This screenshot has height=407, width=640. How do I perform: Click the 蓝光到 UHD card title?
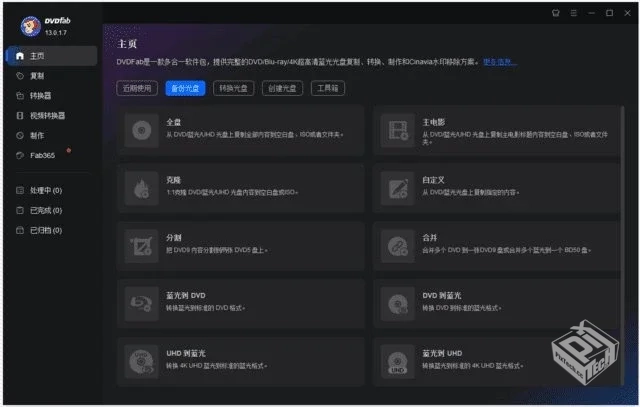tap(442, 354)
